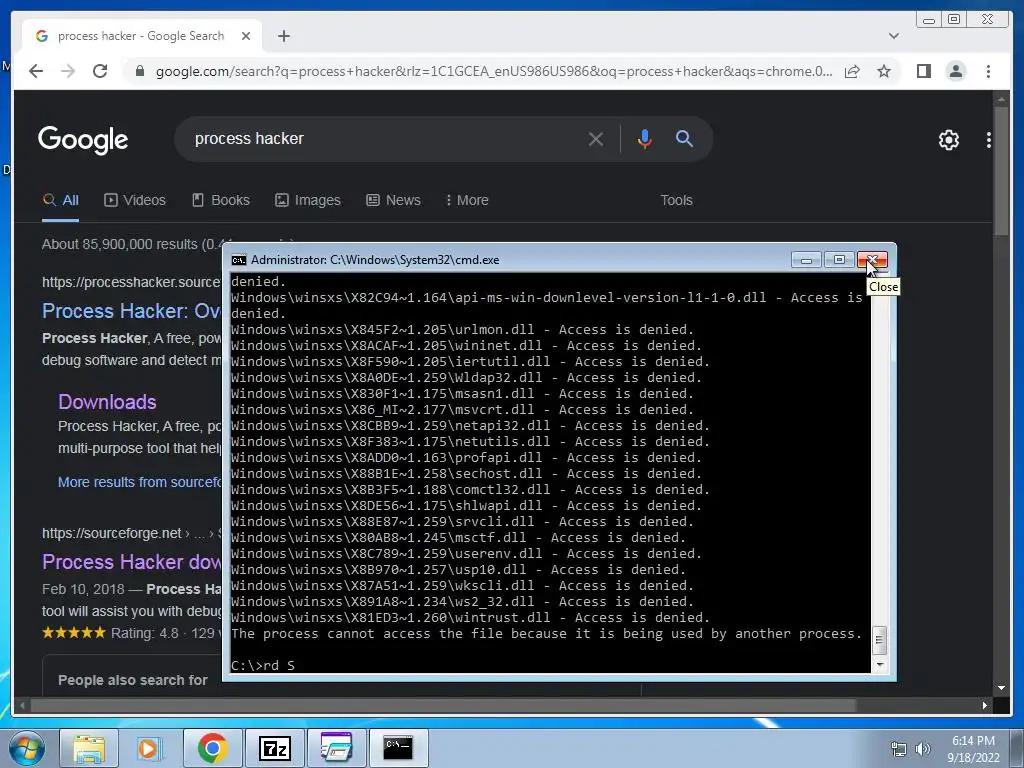Image resolution: width=1024 pixels, height=768 pixels.
Task: Expand Chrome's tab search chevron
Action: pos(893,36)
